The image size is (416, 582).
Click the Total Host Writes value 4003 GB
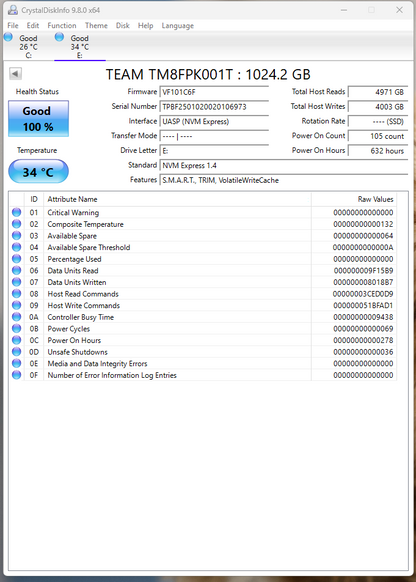[x=378, y=107]
